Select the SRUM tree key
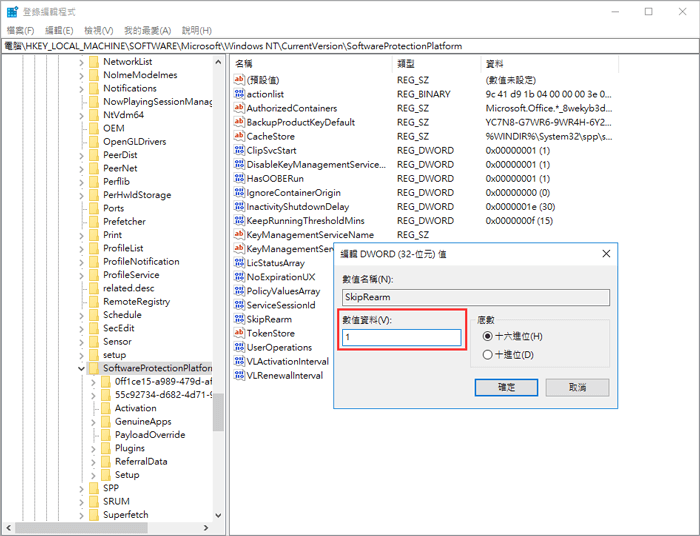The width and height of the screenshot is (700, 536). point(116,501)
